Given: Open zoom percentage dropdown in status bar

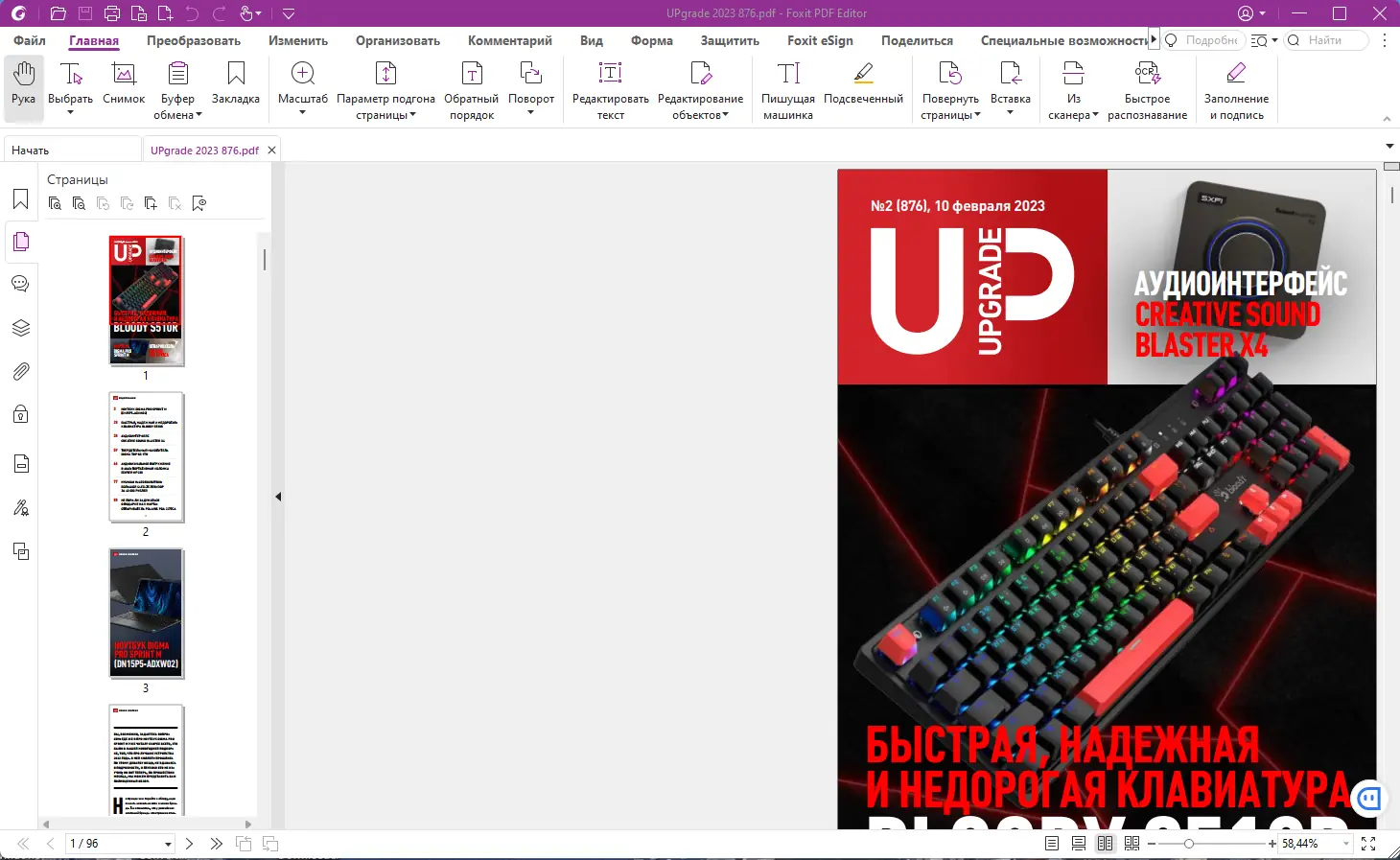Looking at the screenshot, I should click(1346, 844).
